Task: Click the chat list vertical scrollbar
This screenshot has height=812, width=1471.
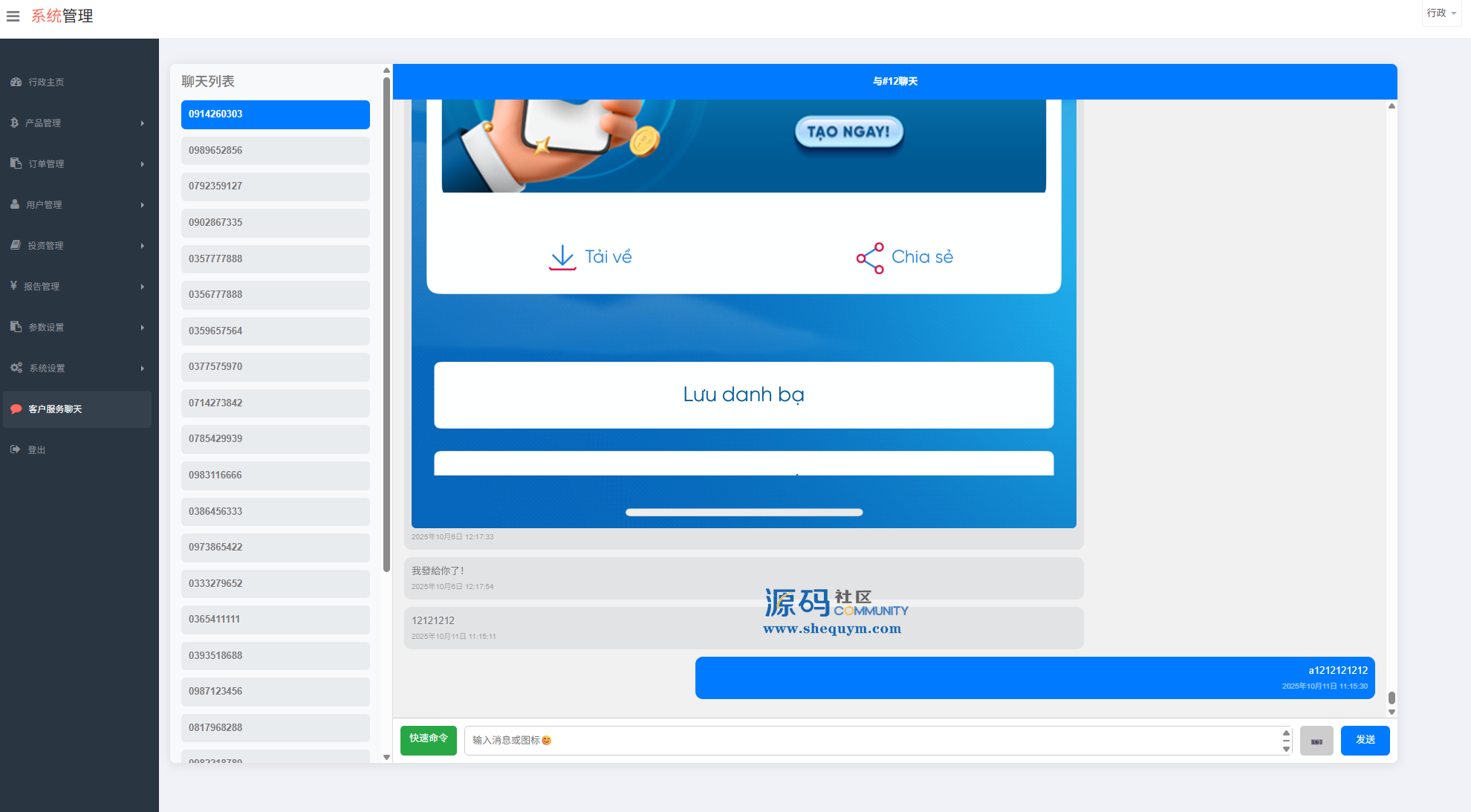Action: pyautogui.click(x=386, y=324)
